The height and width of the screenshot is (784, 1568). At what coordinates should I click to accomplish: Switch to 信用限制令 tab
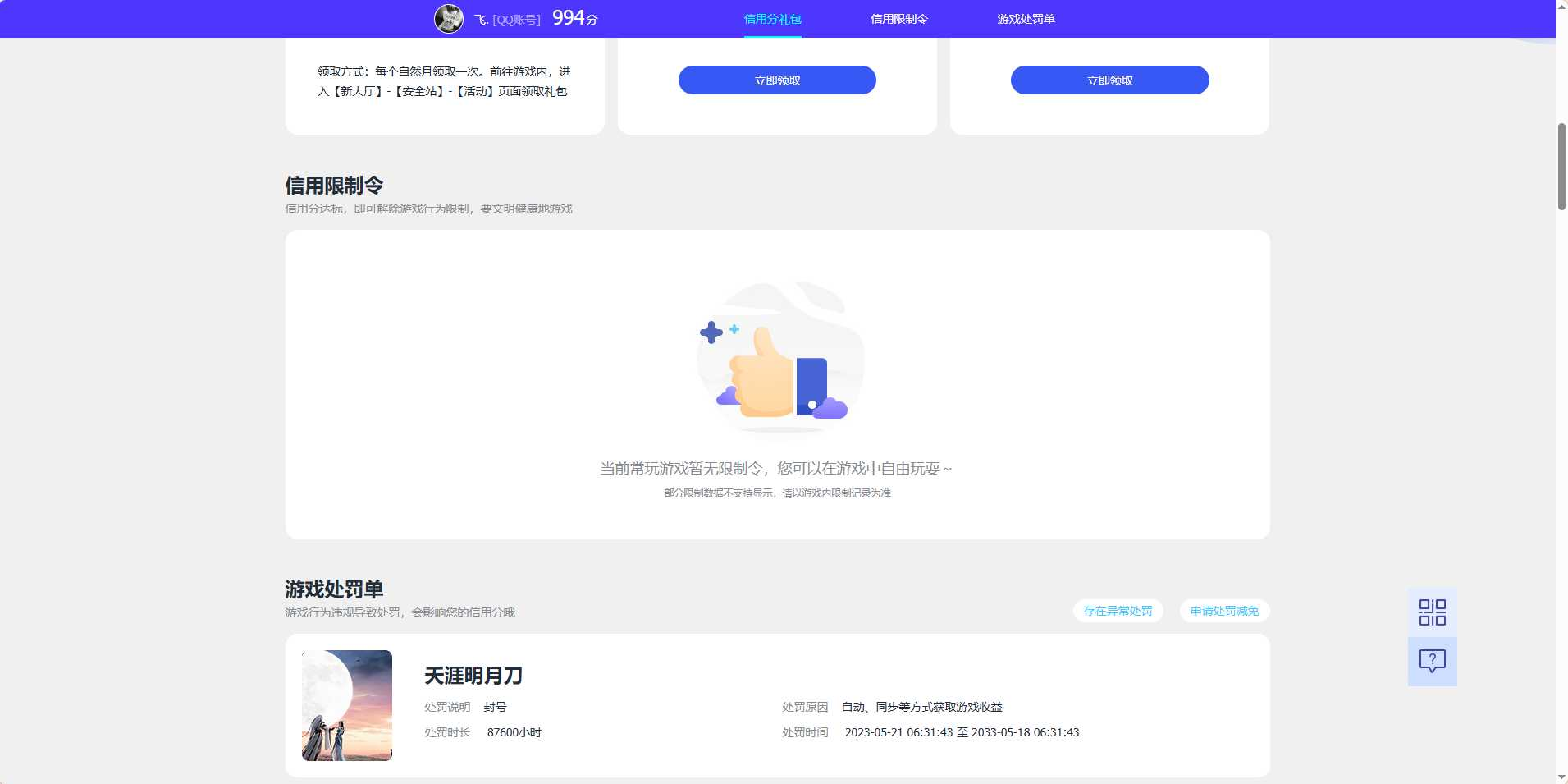point(898,19)
